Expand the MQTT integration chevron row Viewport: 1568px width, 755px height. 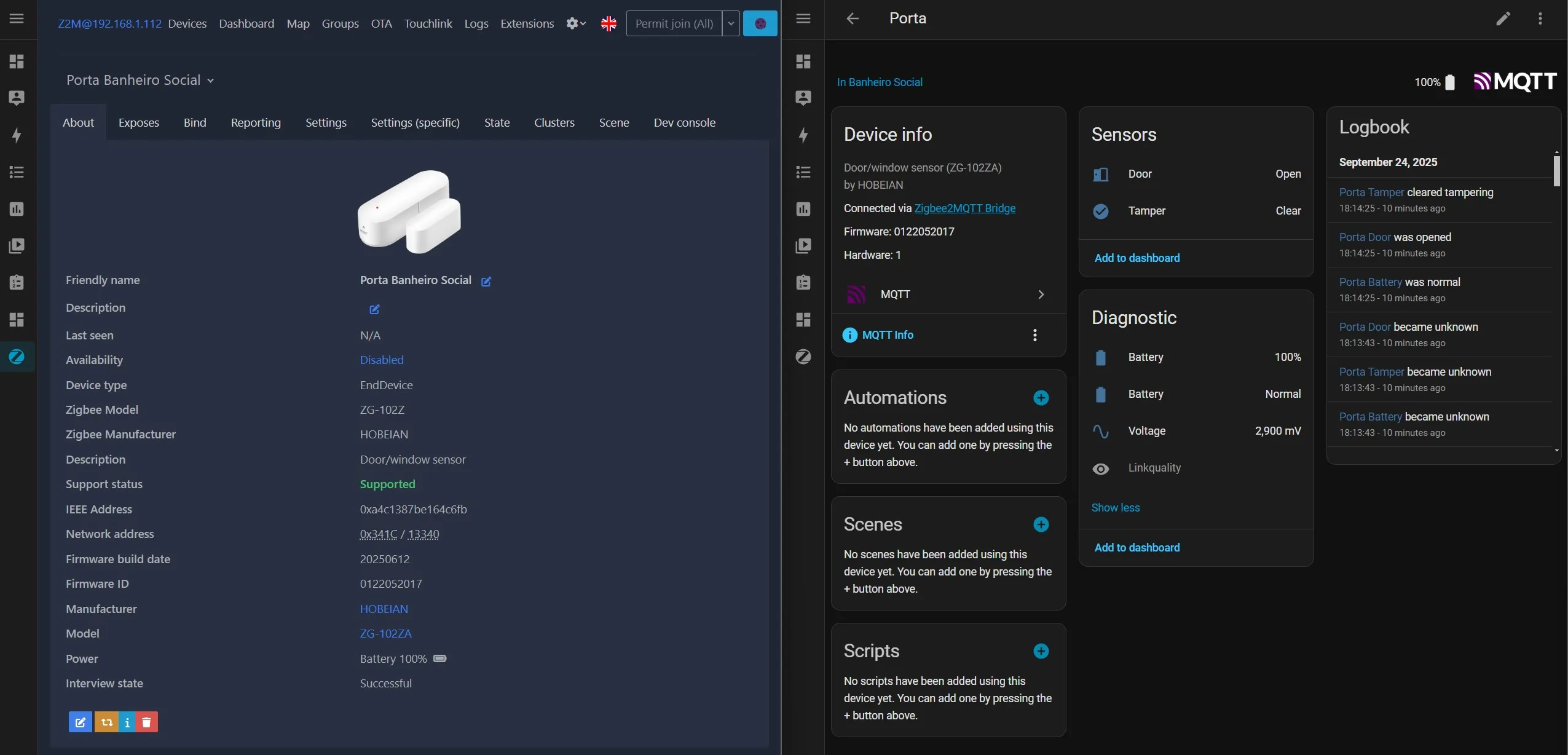click(1041, 294)
